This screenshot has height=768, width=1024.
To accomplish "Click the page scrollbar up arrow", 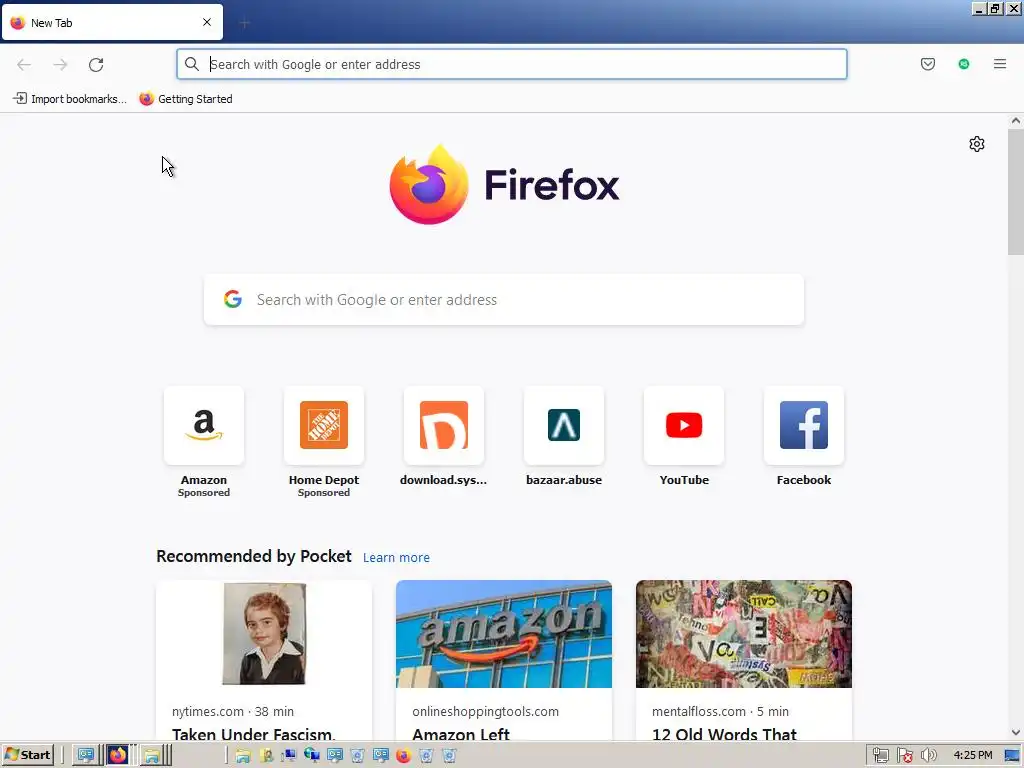I will point(1016,121).
